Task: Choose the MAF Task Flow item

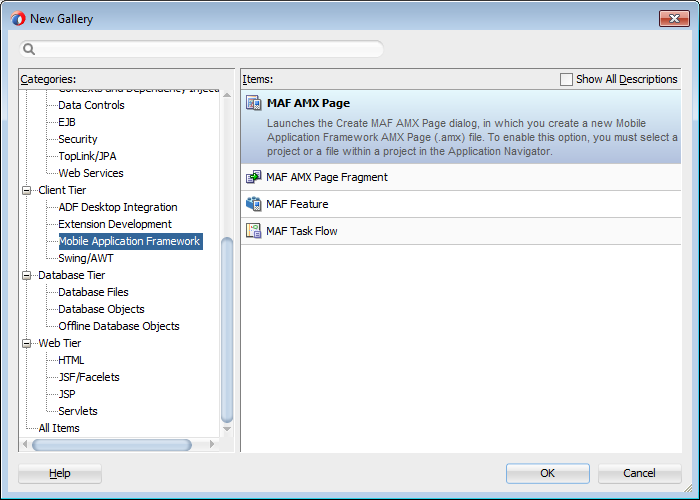Action: (x=461, y=231)
